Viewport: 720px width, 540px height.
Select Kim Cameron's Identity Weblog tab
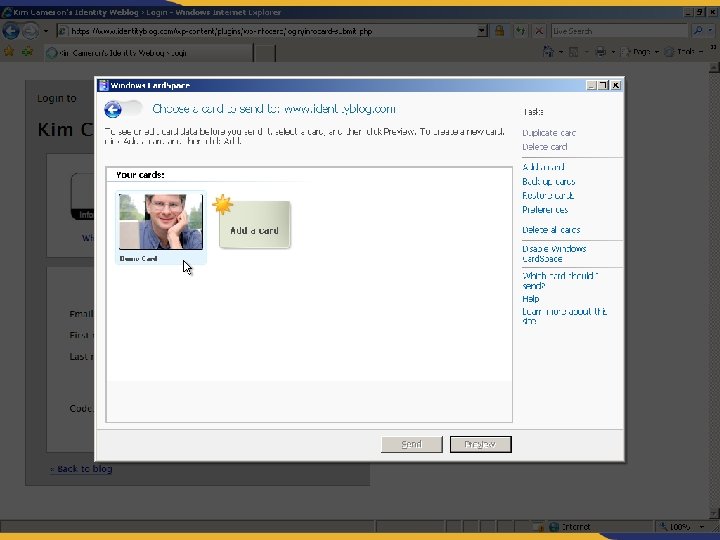coord(149,53)
